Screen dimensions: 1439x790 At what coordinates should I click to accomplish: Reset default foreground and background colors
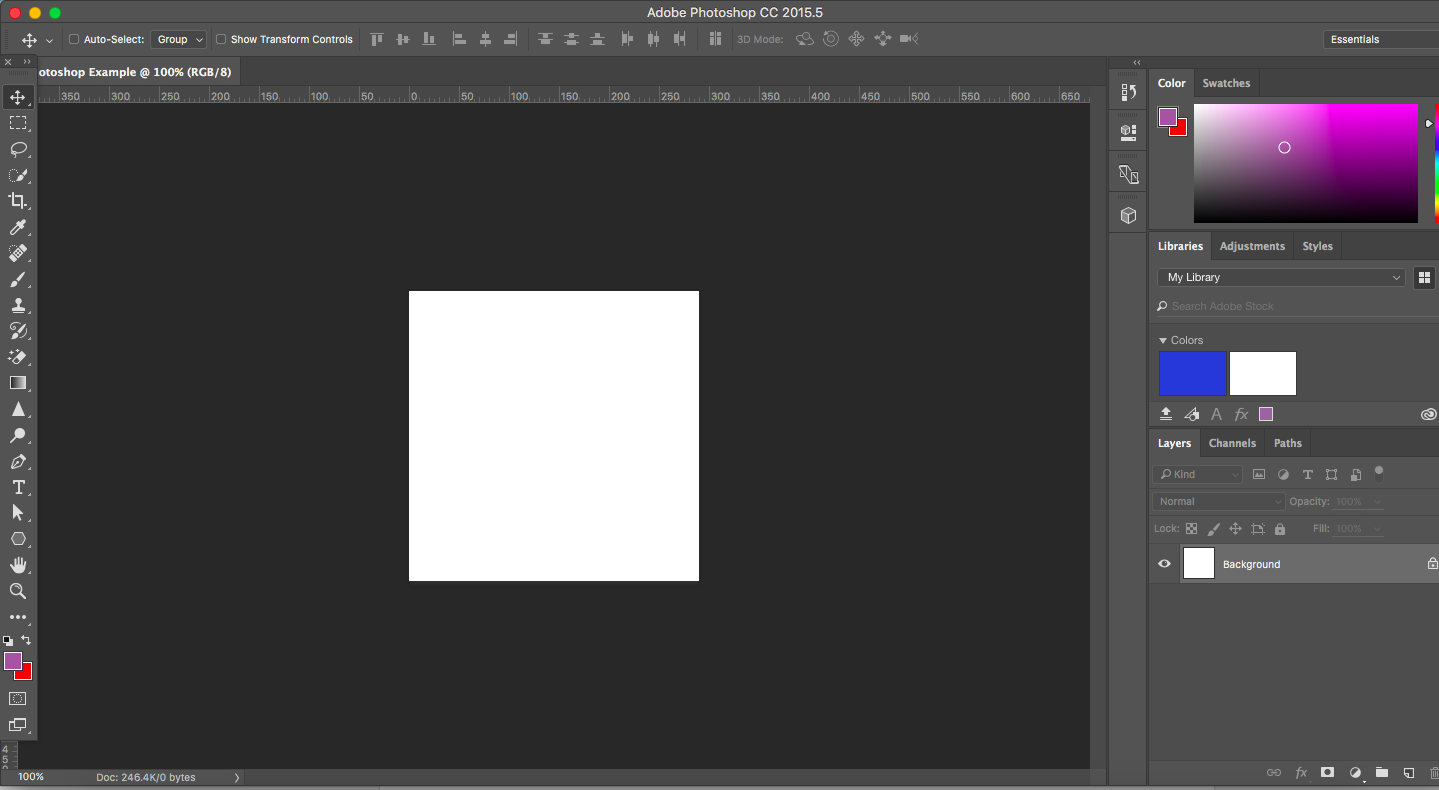click(x=8, y=640)
